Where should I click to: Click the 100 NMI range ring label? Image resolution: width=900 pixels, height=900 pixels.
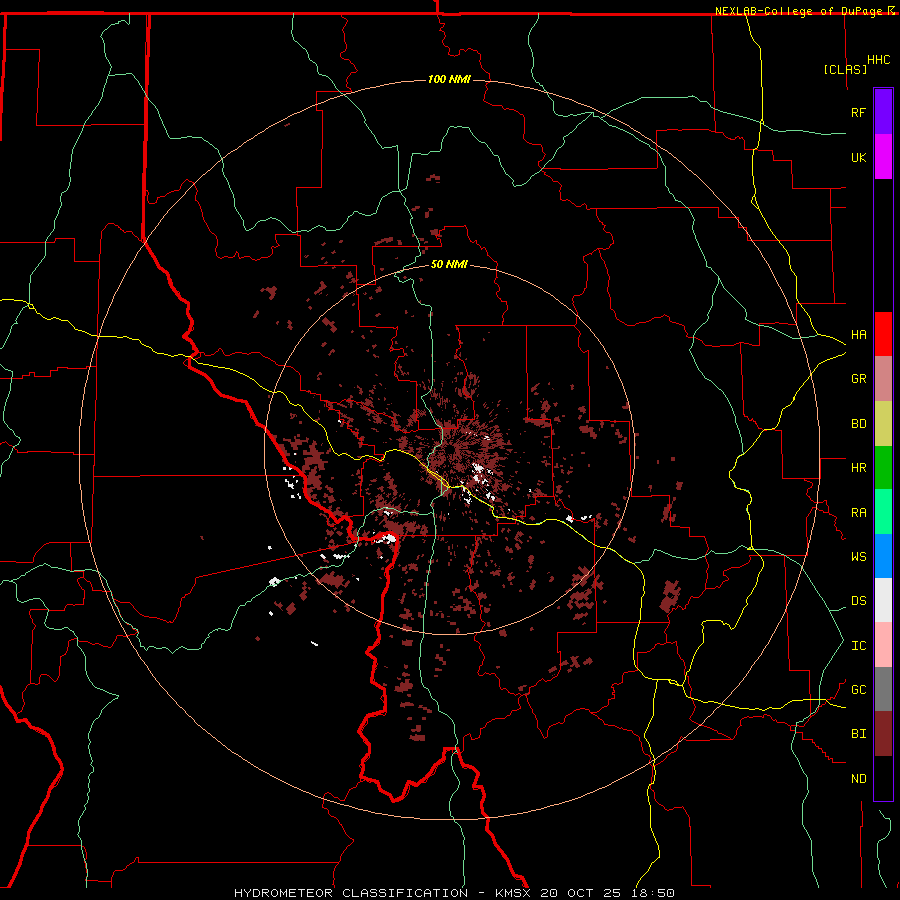tap(449, 79)
